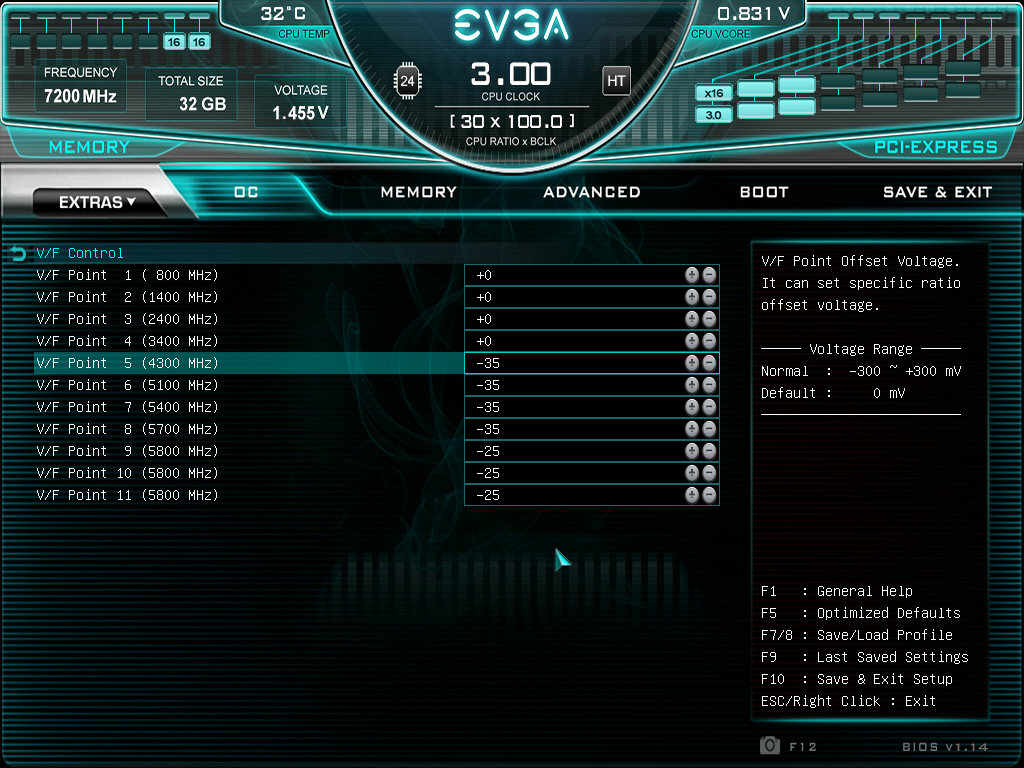Click the 'F5 : Optimized Defaults' hint
The width and height of the screenshot is (1024, 768).
coord(861,613)
